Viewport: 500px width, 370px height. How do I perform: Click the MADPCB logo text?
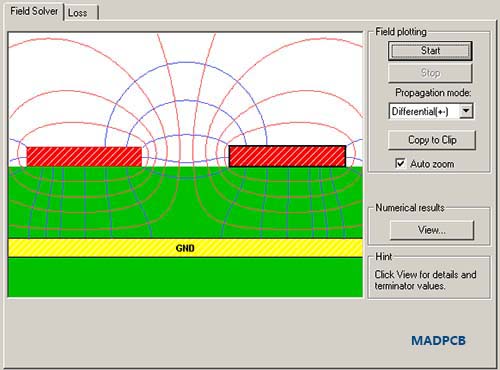coord(438,341)
